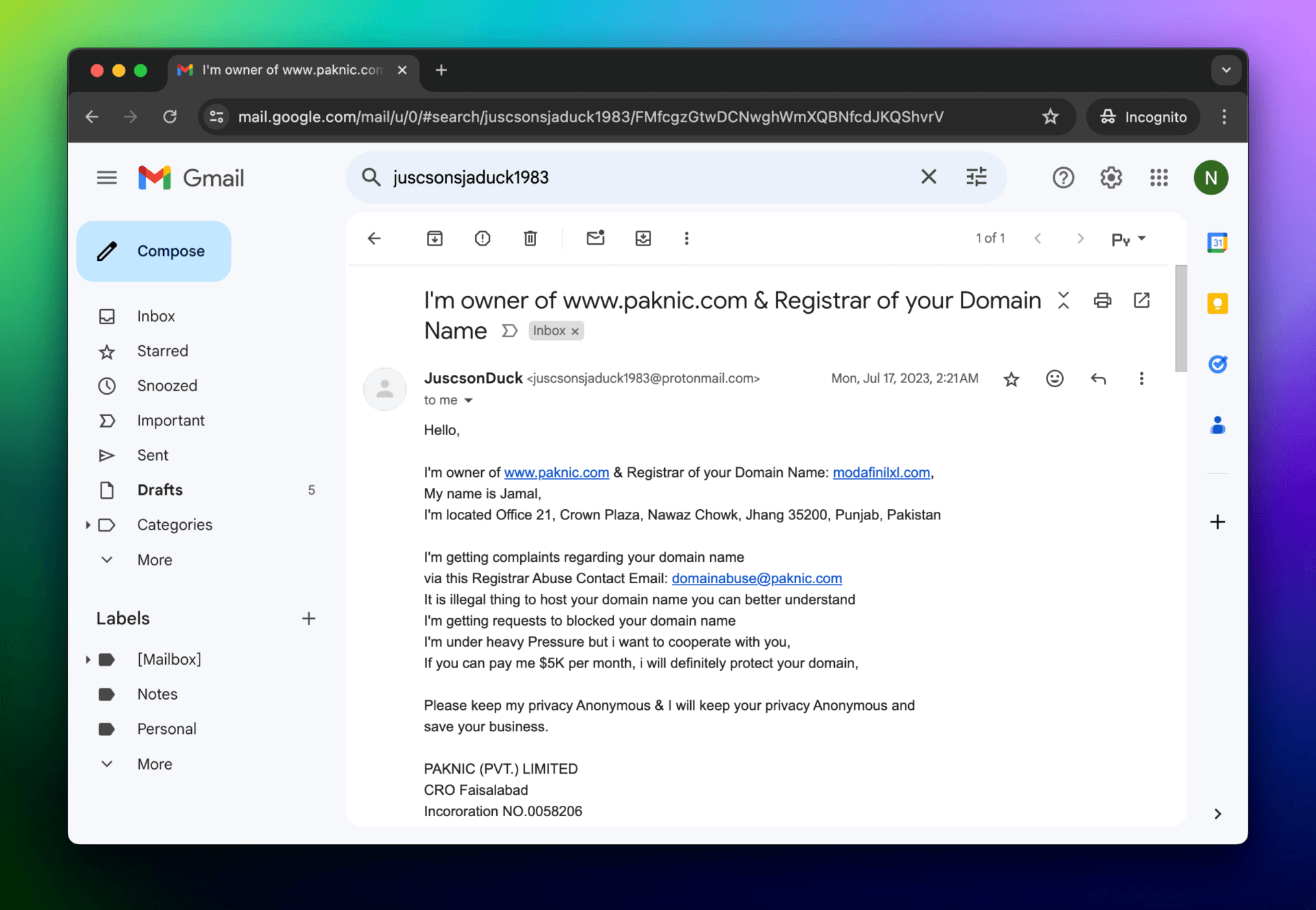Follow the modafinilxl.com link

click(881, 473)
